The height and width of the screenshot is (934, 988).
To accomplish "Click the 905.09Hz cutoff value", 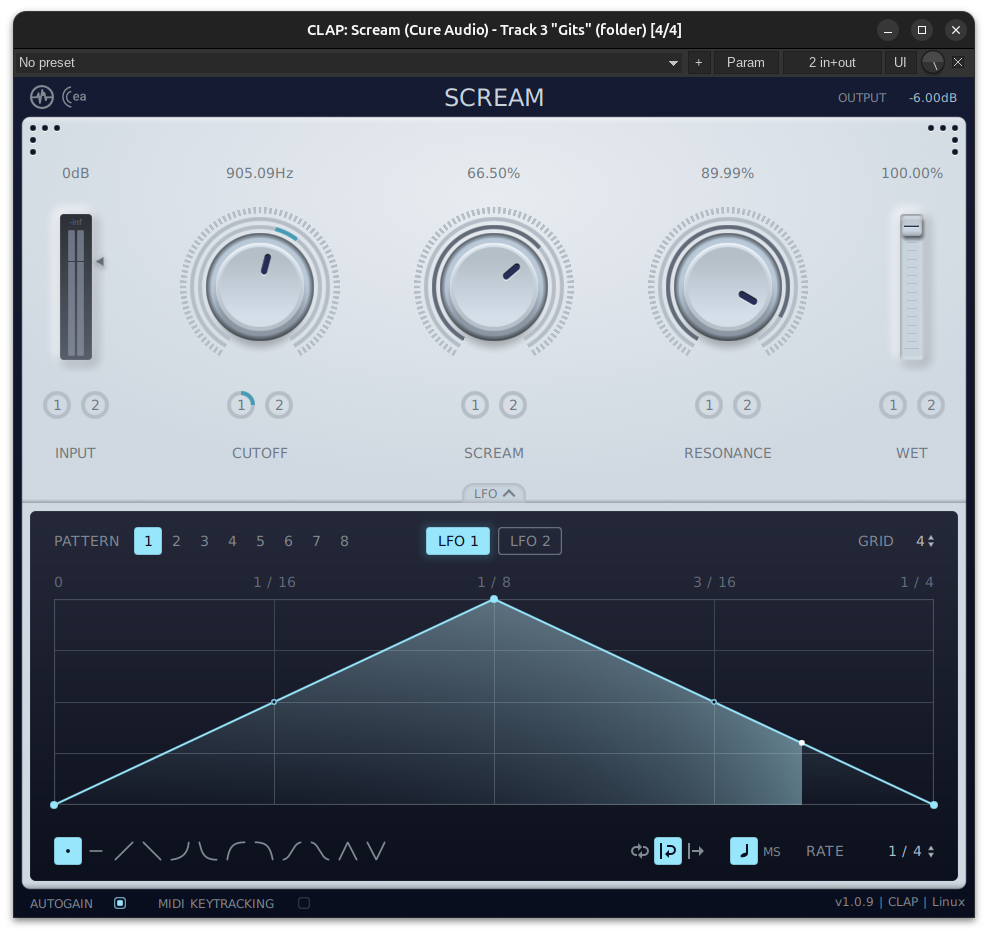I will click(x=260, y=173).
